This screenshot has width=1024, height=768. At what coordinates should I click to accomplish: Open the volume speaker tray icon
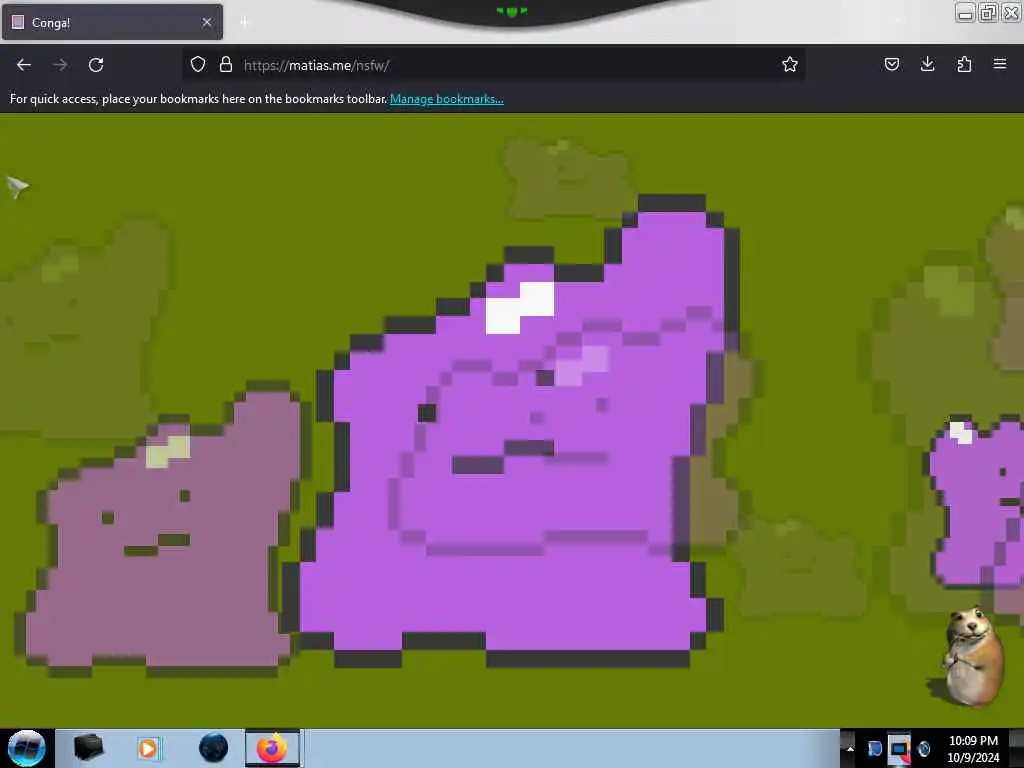coord(924,748)
